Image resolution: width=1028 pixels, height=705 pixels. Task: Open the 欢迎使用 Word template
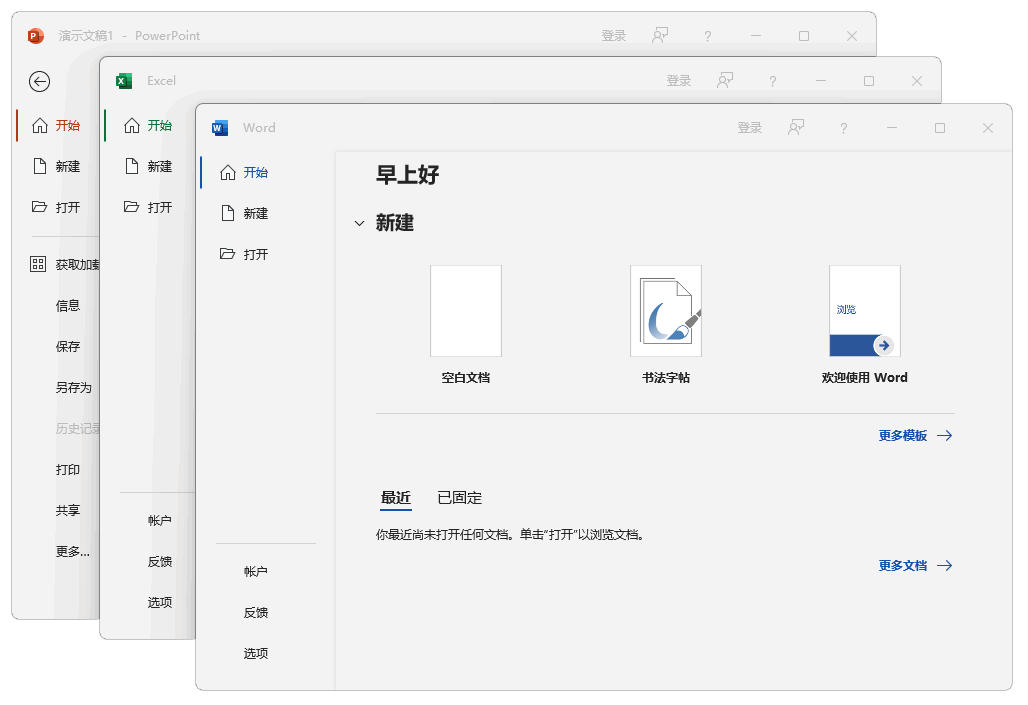pyautogui.click(x=865, y=311)
